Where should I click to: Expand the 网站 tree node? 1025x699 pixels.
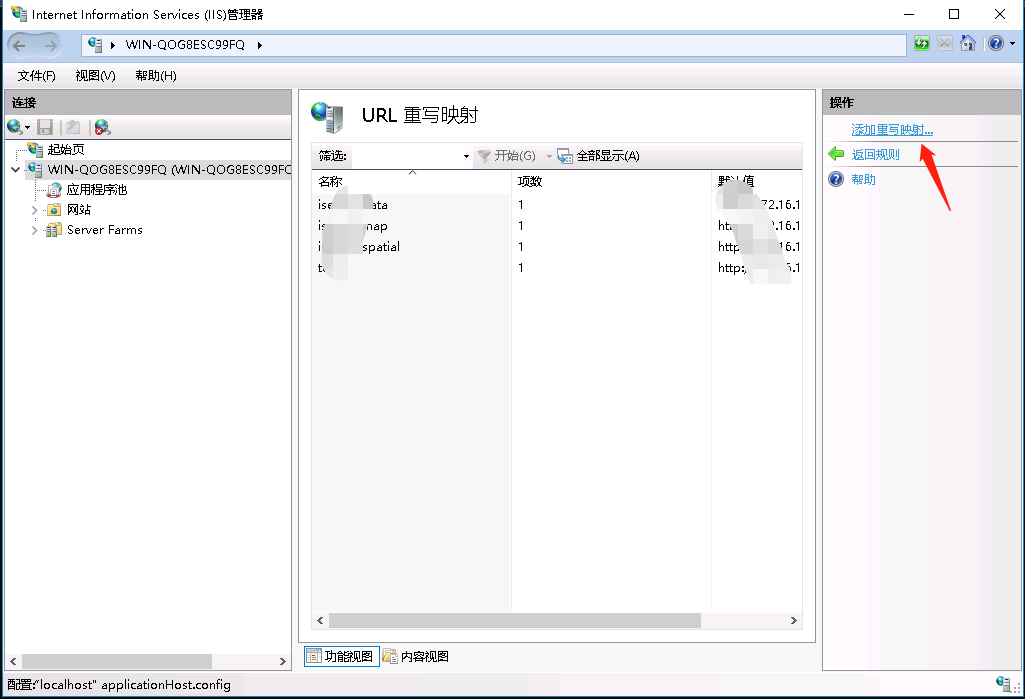tap(35, 210)
